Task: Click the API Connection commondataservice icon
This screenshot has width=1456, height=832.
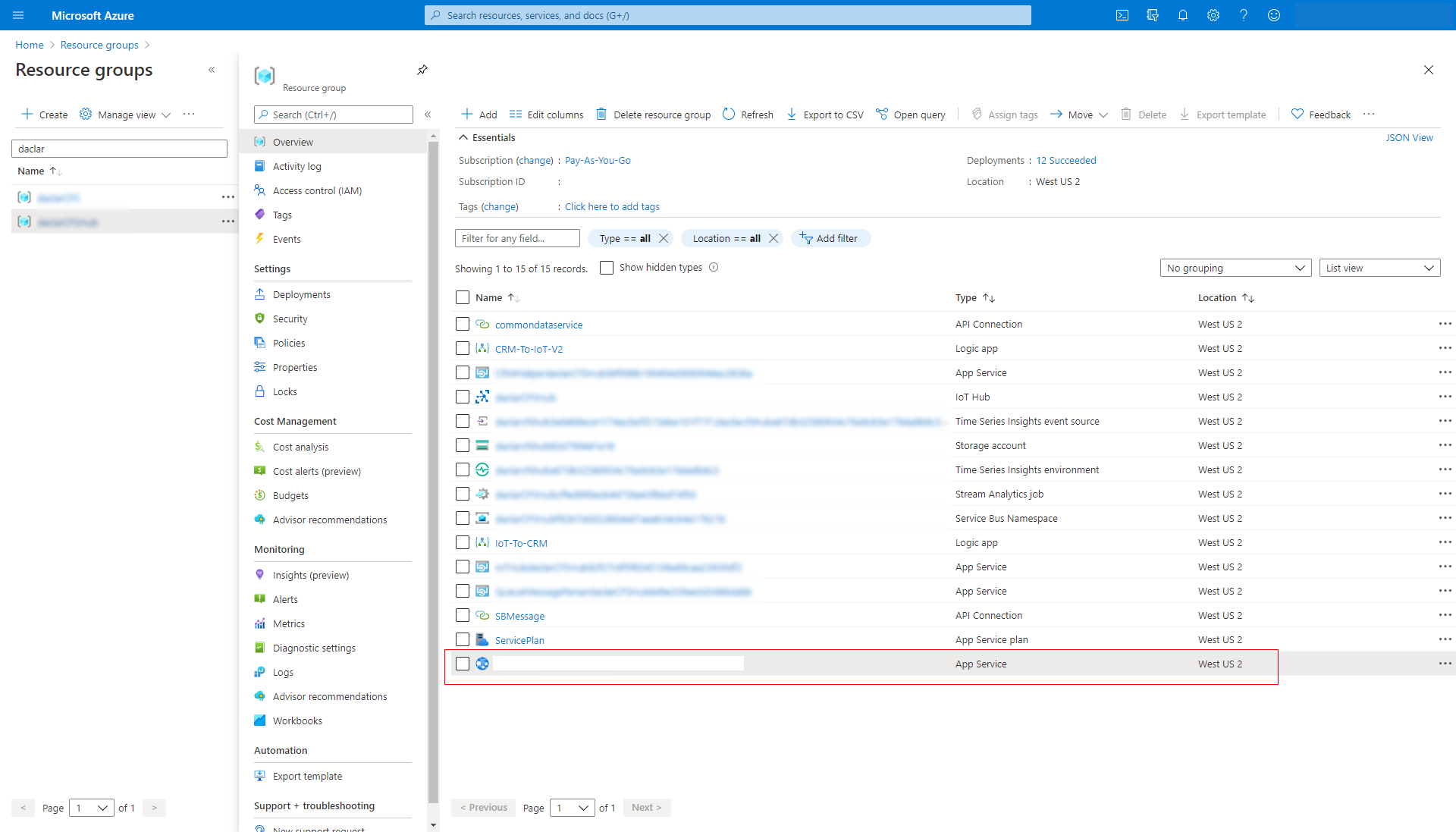Action: click(481, 324)
